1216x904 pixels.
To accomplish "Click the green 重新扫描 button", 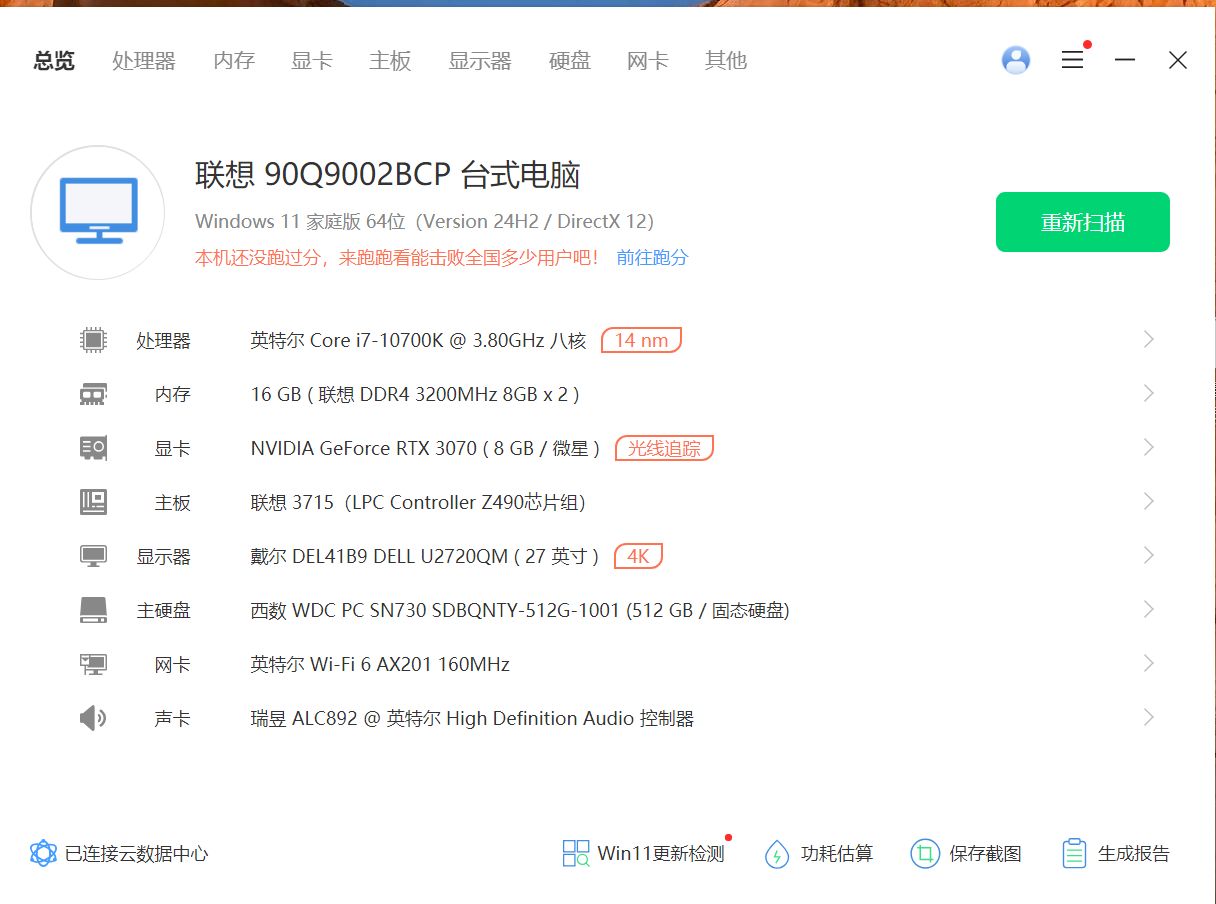I will click(1083, 222).
